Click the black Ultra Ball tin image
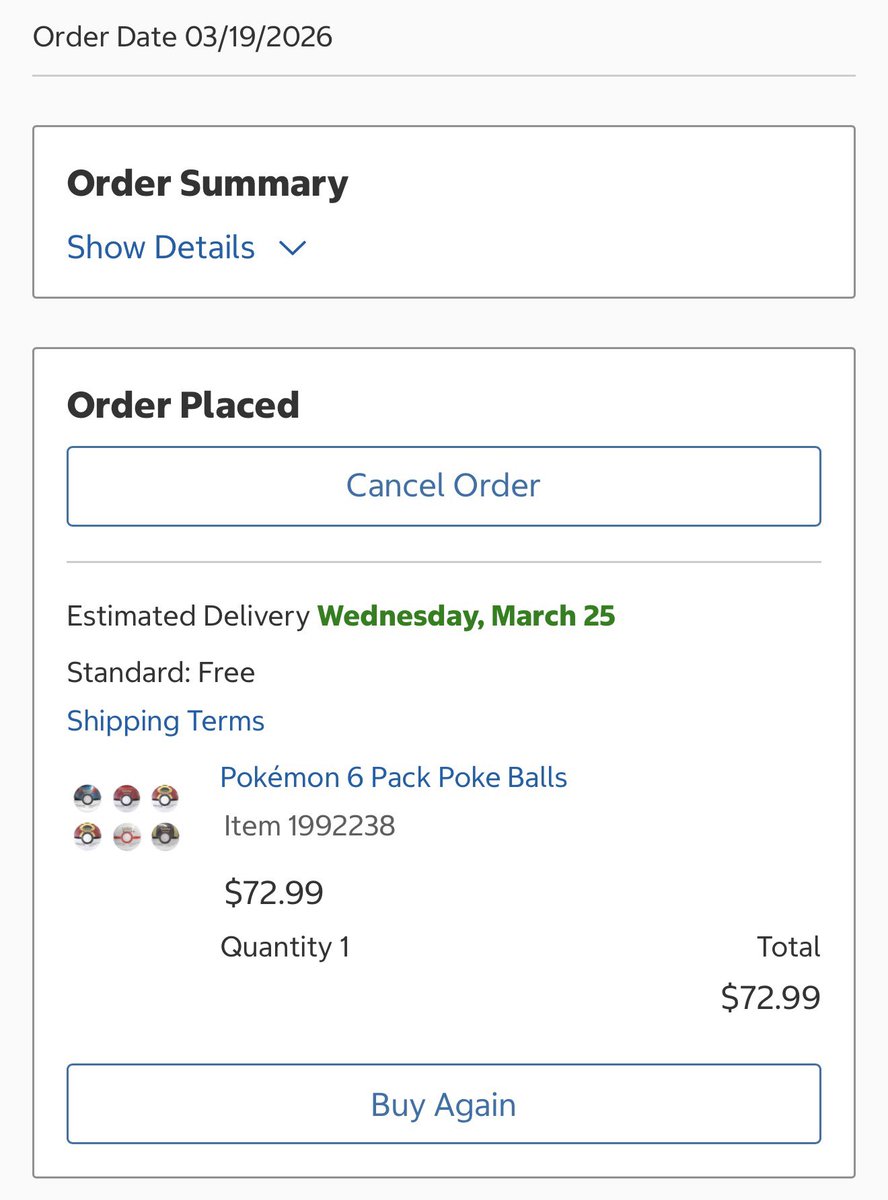Image resolution: width=888 pixels, height=1200 pixels. click(165, 835)
